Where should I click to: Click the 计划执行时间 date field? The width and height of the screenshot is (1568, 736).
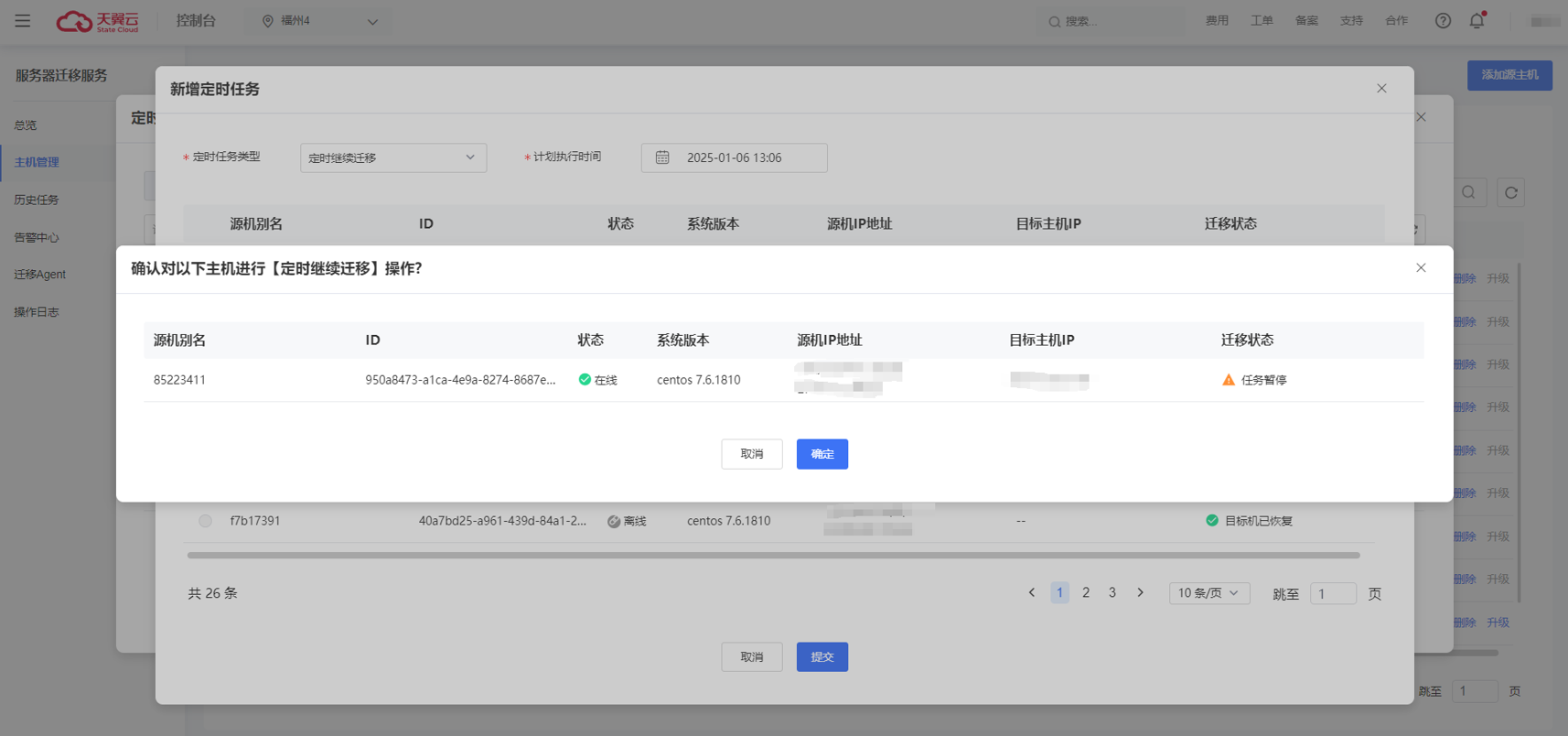[735, 157]
